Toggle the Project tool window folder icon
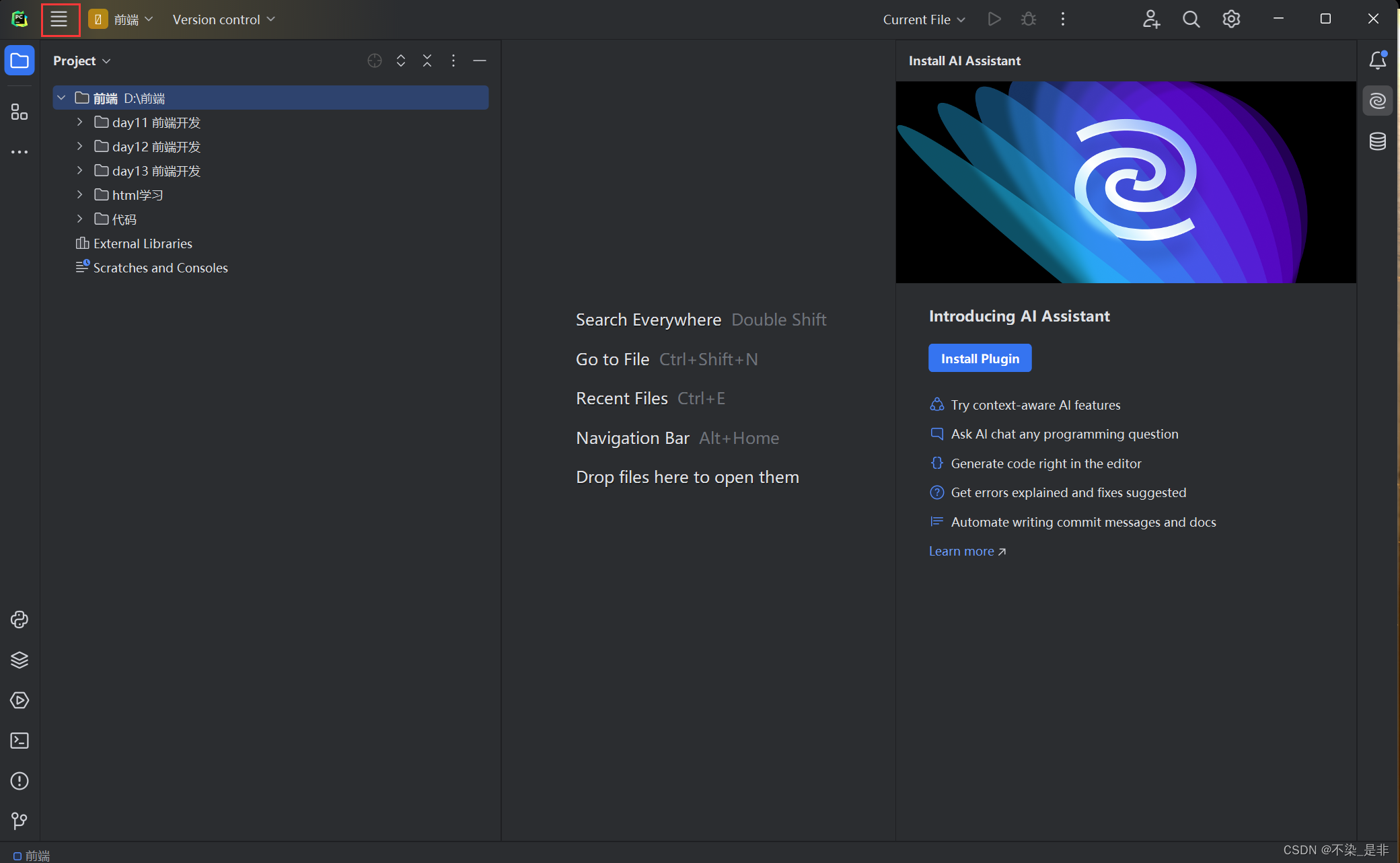 pyautogui.click(x=20, y=61)
